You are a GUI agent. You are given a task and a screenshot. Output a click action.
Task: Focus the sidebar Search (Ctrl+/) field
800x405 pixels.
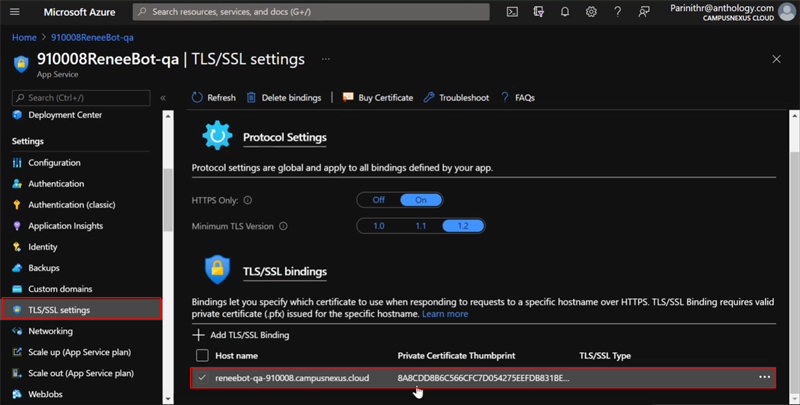point(81,98)
